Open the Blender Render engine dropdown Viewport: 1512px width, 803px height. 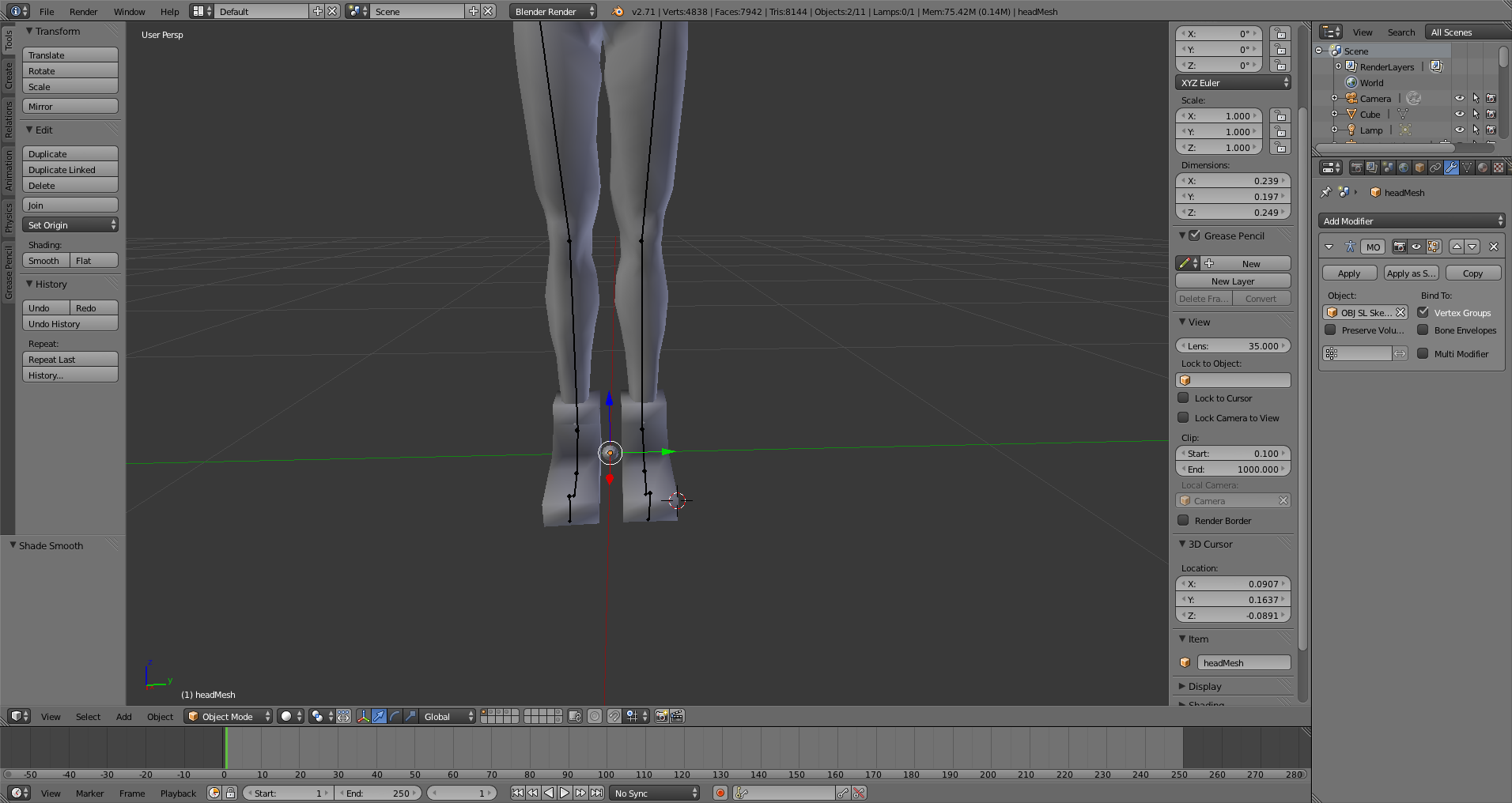click(553, 11)
